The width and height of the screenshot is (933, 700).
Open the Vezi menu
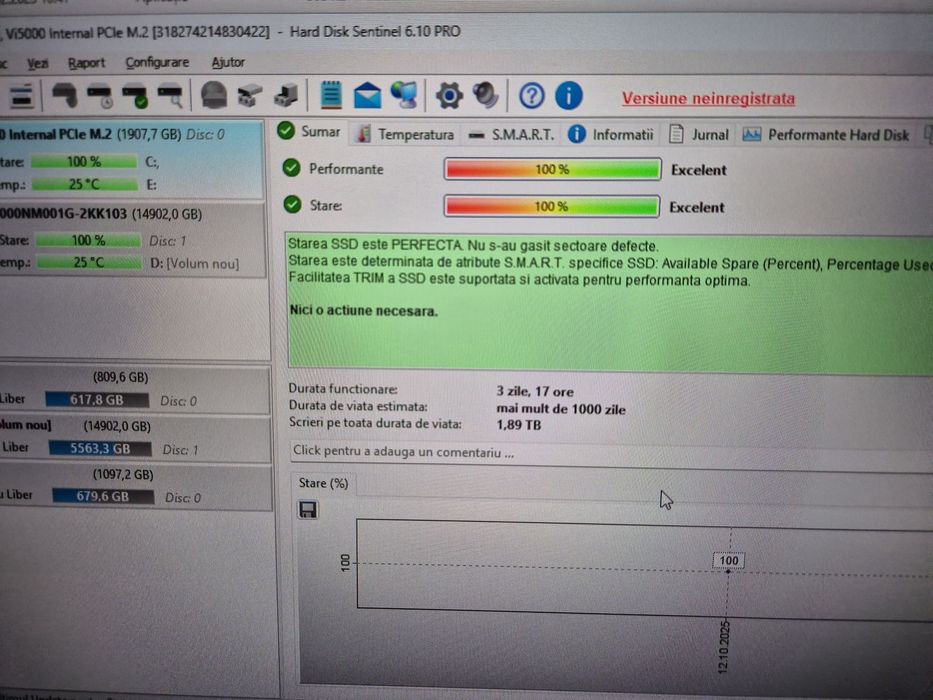38,63
